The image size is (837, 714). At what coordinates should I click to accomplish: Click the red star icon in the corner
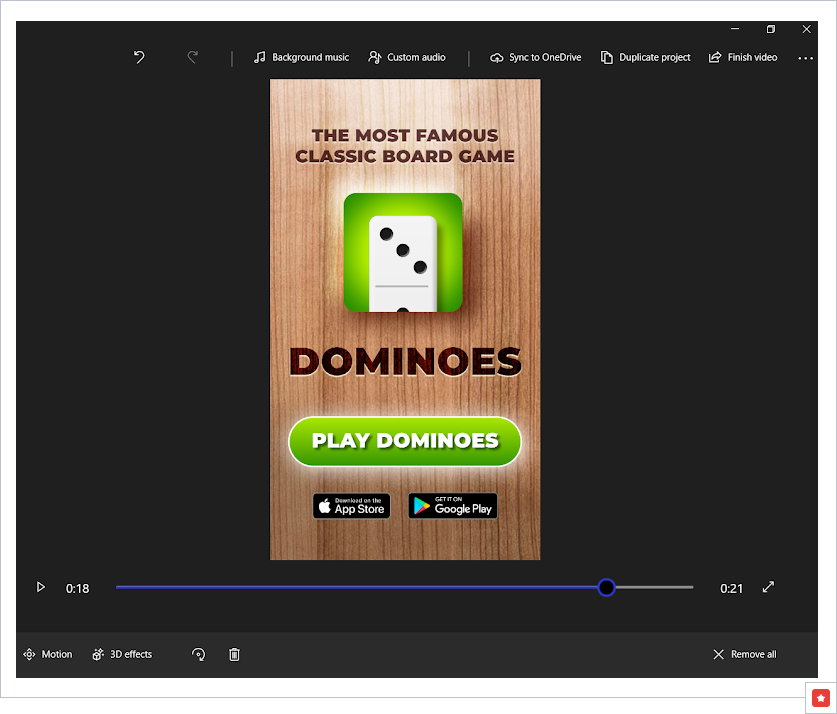point(820,697)
